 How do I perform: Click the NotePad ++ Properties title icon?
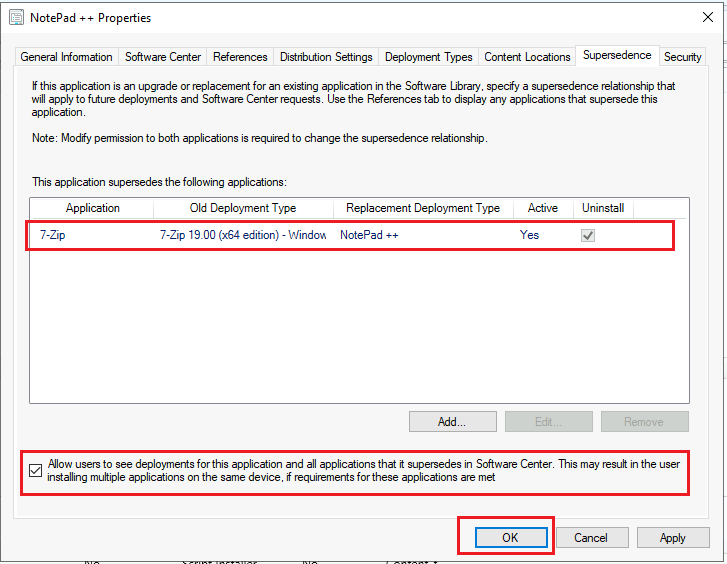(16, 18)
